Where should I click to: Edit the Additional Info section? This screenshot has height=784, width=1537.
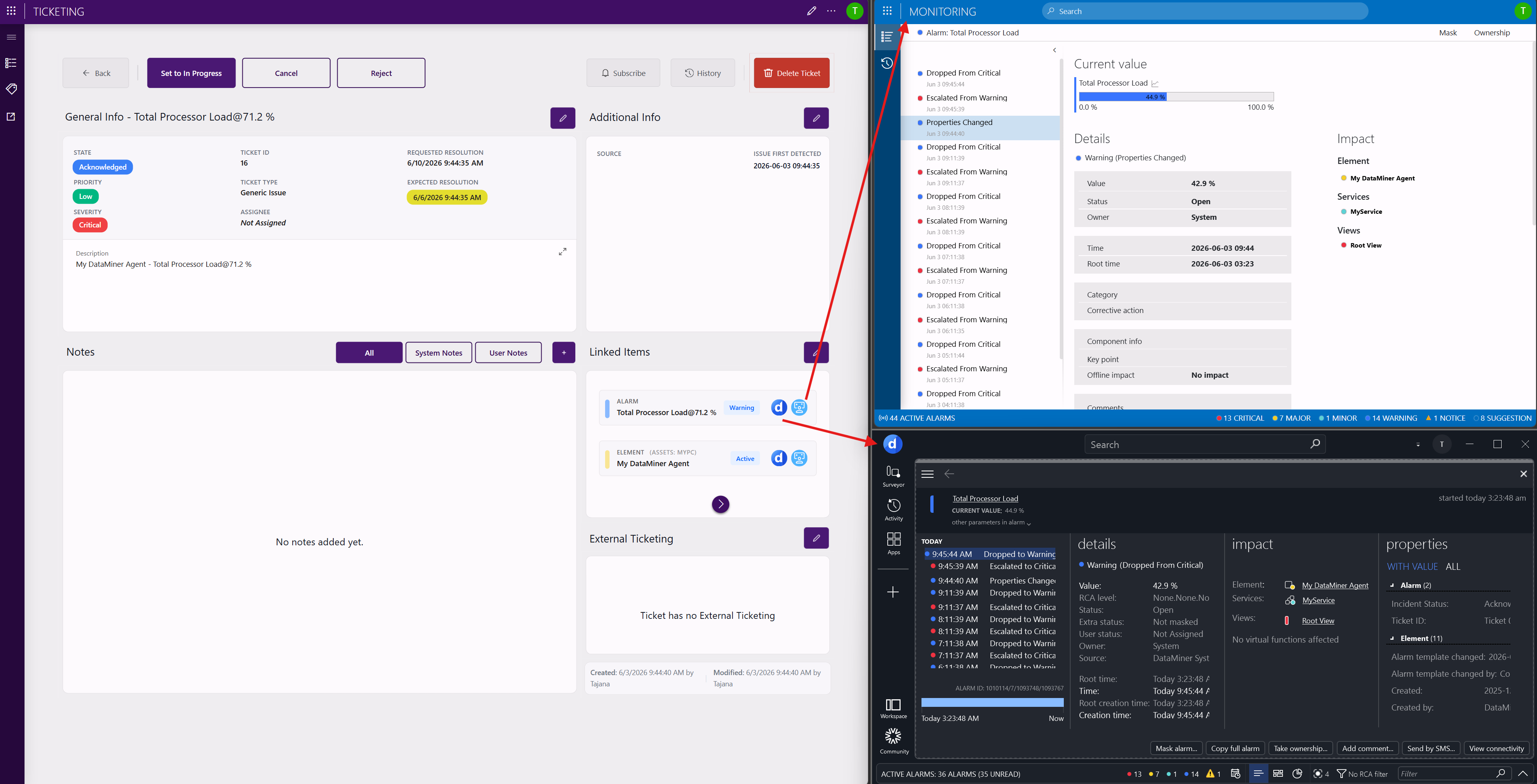click(816, 118)
